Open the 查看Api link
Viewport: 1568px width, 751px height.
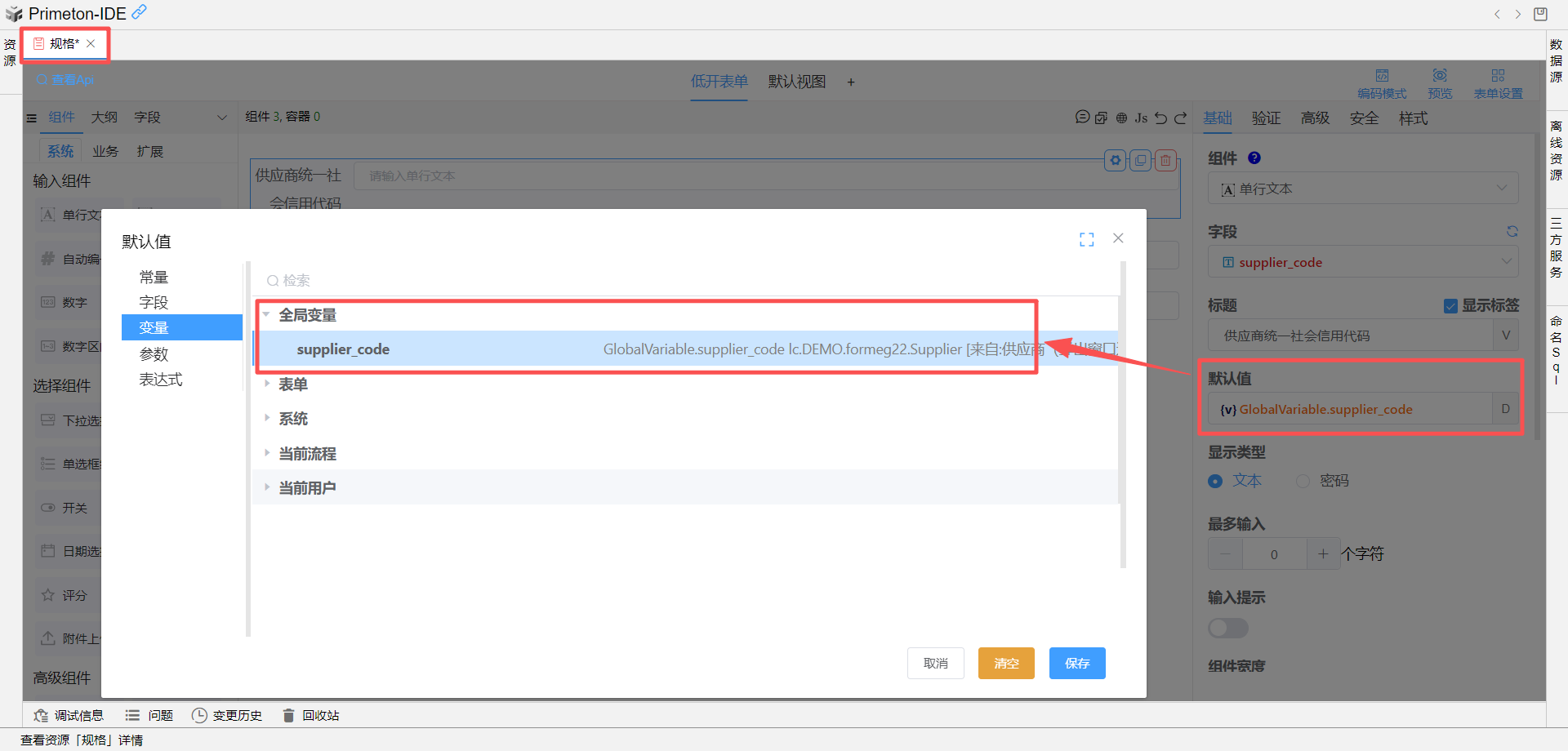click(x=65, y=79)
